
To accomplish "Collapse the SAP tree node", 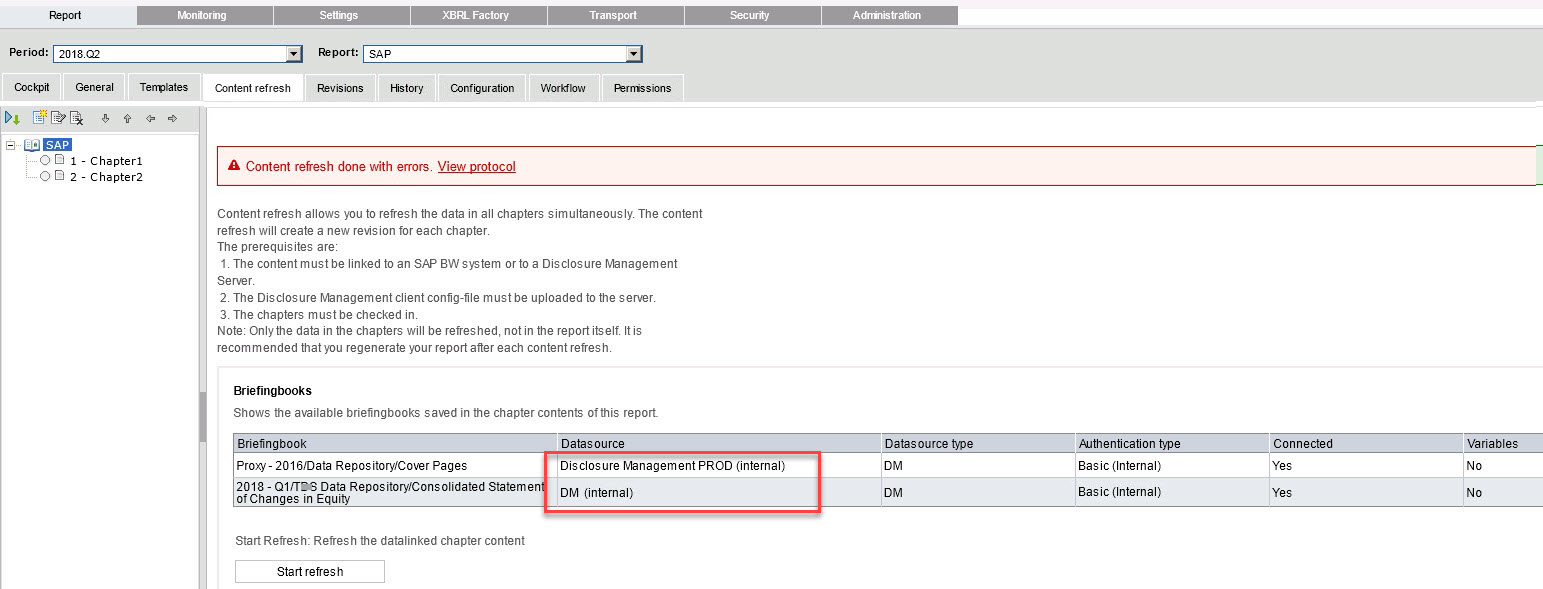I will tap(10, 145).
